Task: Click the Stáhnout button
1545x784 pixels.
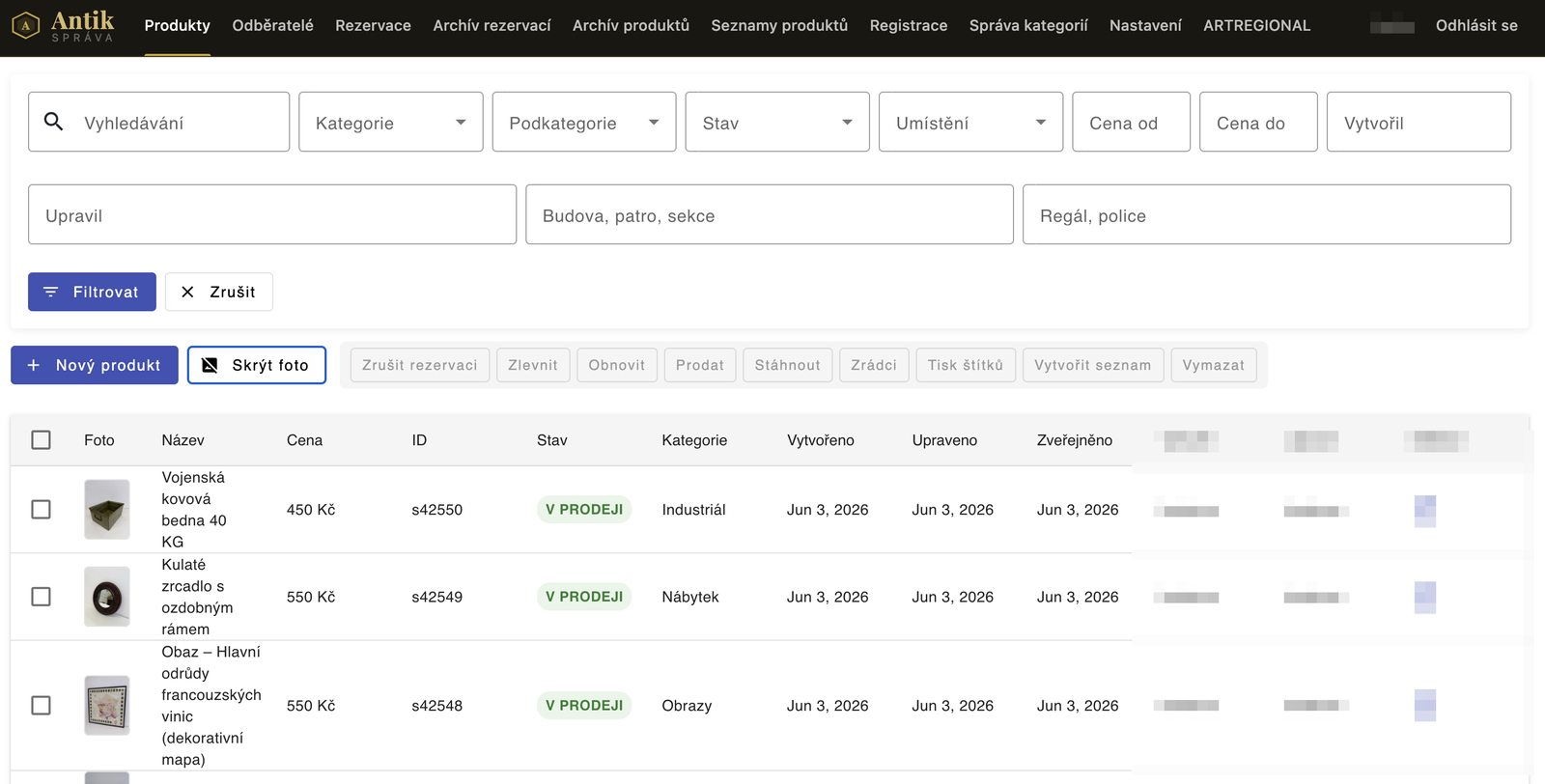Action: tap(788, 365)
